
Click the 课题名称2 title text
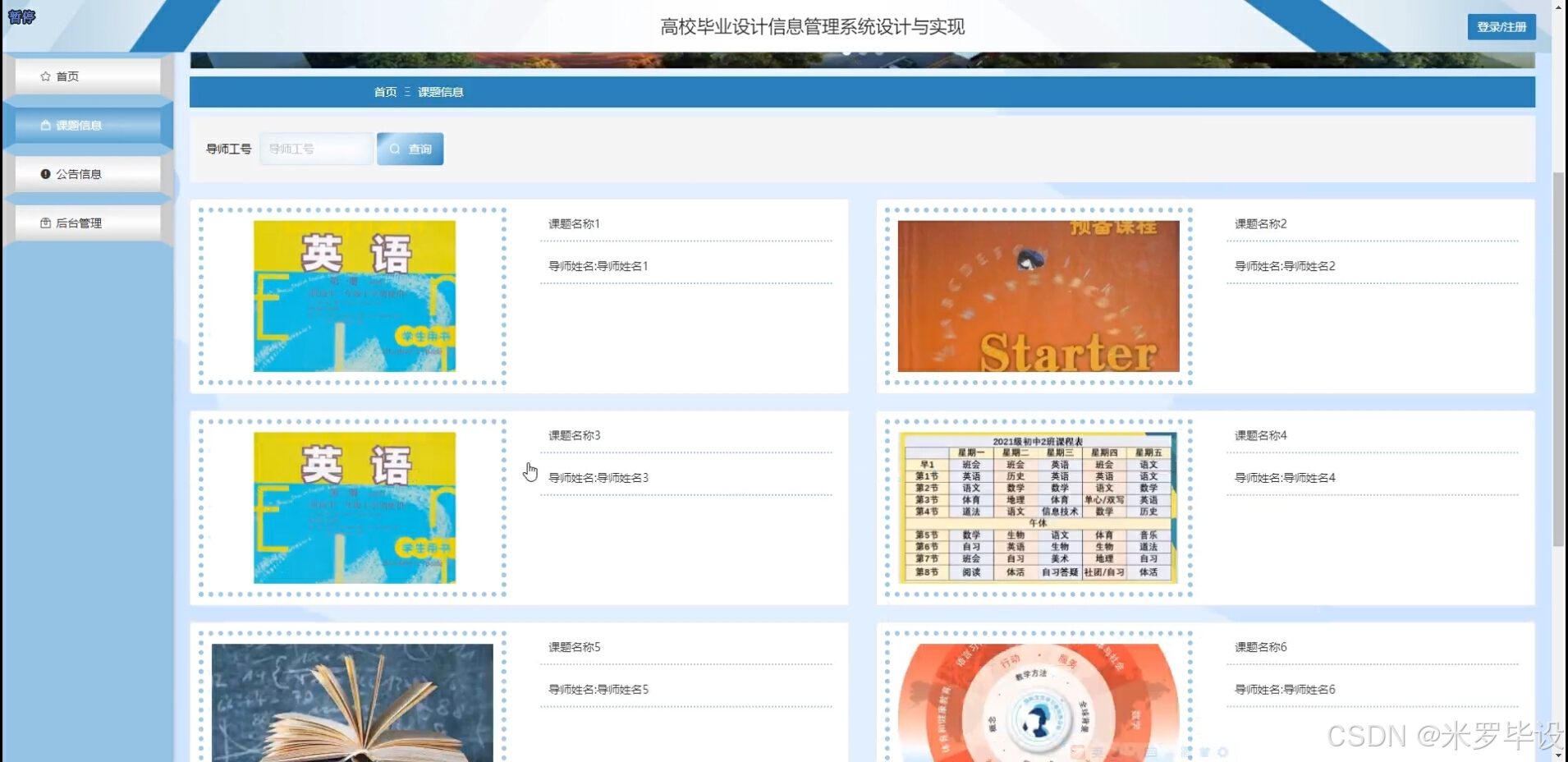[x=1260, y=224]
